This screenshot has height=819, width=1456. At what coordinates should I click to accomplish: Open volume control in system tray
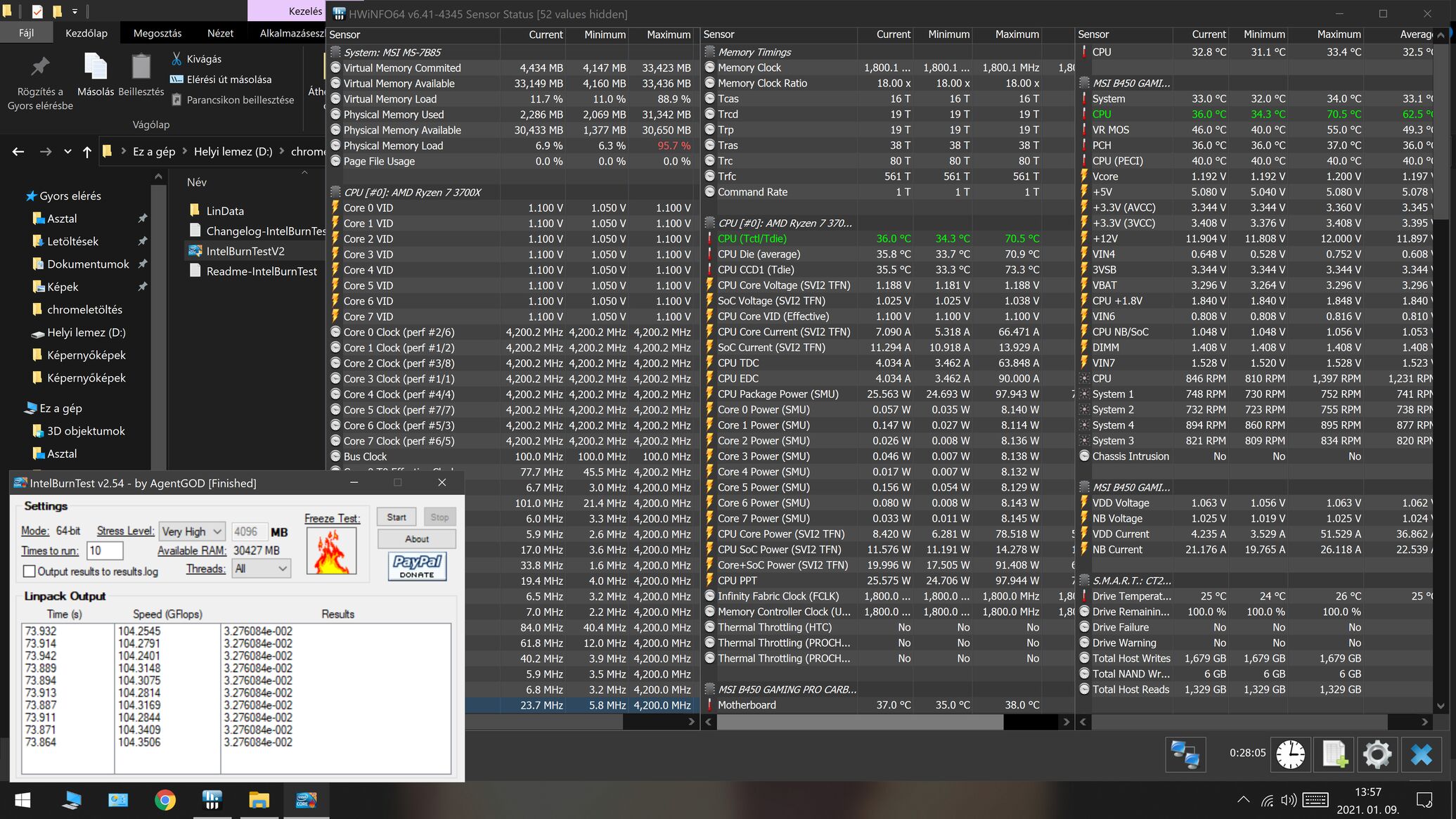click(1288, 800)
